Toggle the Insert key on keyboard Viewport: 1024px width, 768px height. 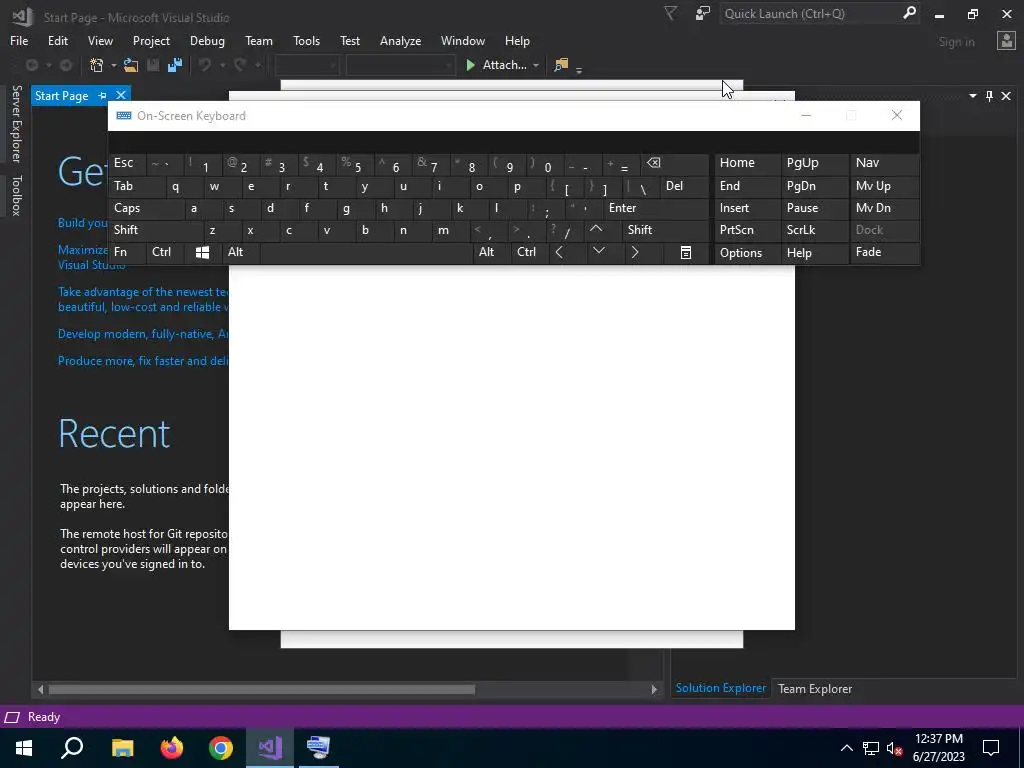747,208
